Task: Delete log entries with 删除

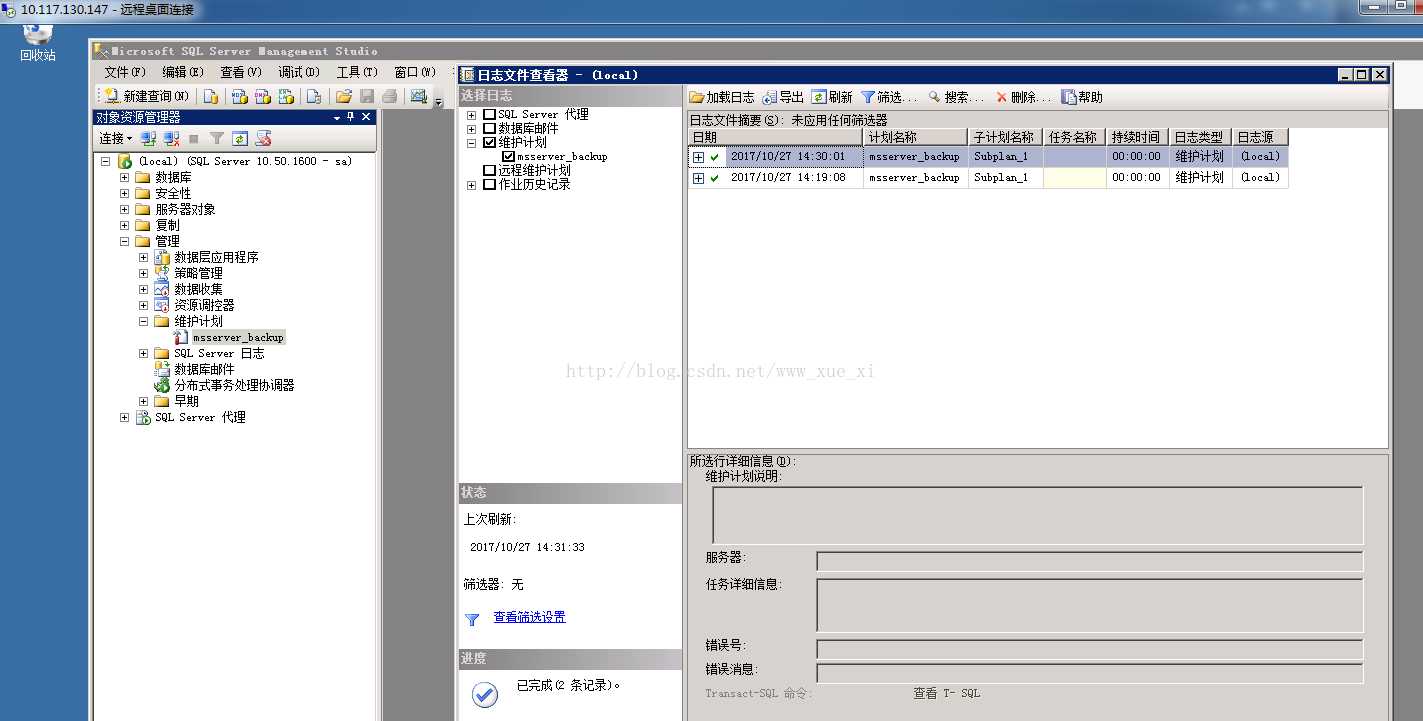Action: click(1023, 97)
